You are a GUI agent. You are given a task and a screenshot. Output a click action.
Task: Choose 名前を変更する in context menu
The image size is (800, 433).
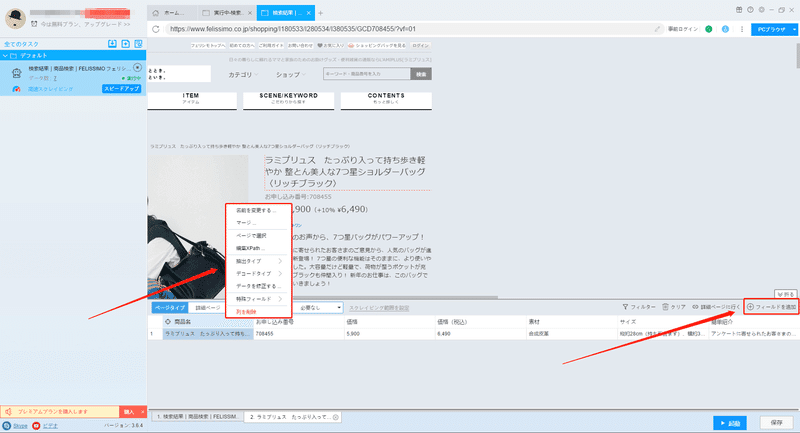coord(256,210)
